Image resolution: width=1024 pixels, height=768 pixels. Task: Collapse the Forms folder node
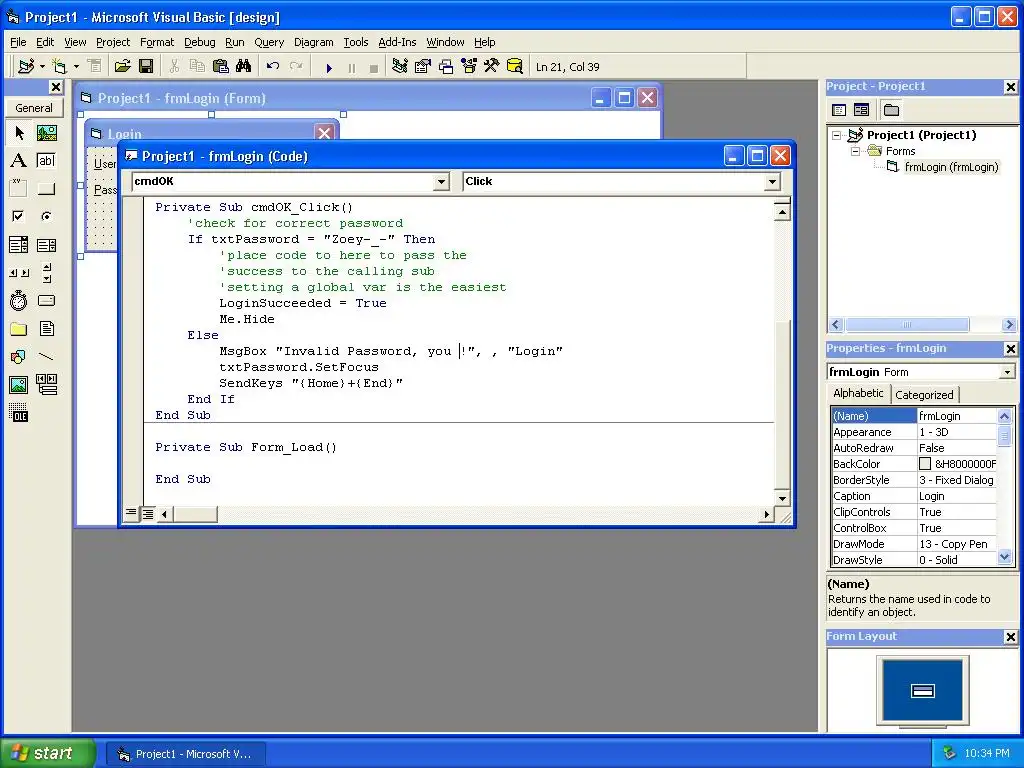pyautogui.click(x=855, y=151)
